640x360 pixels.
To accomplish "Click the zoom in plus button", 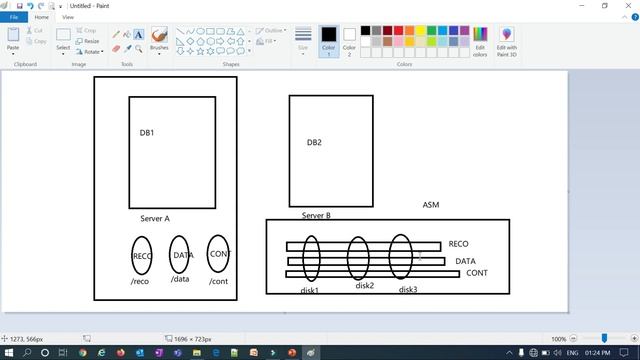I will [634, 338].
